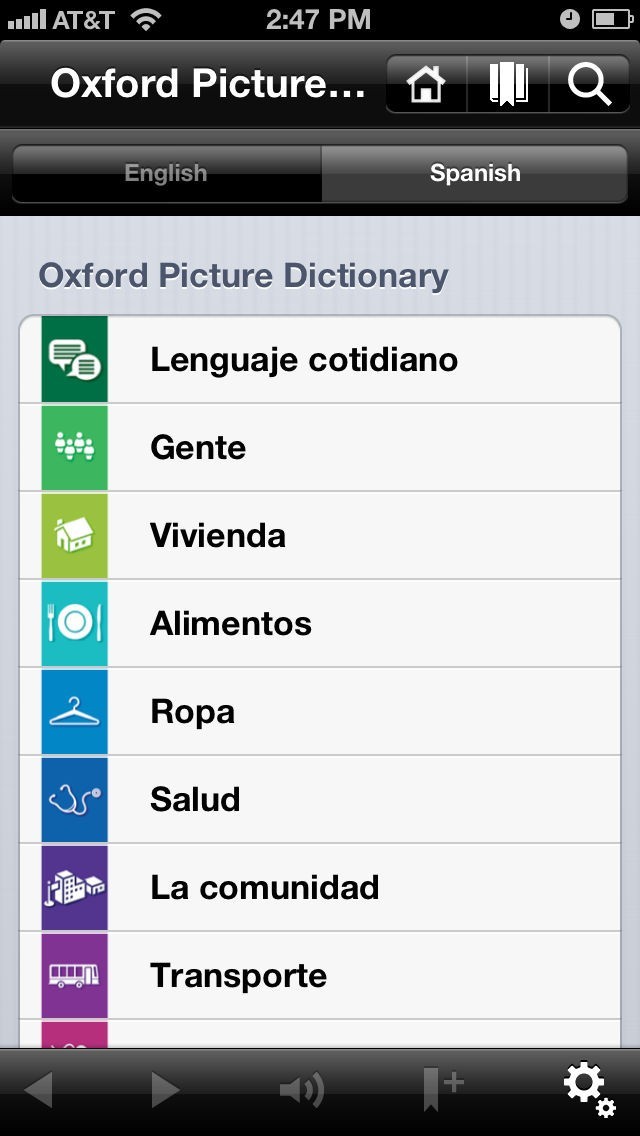
Task: Tap the green house Vivienda icon
Action: [x=74, y=536]
